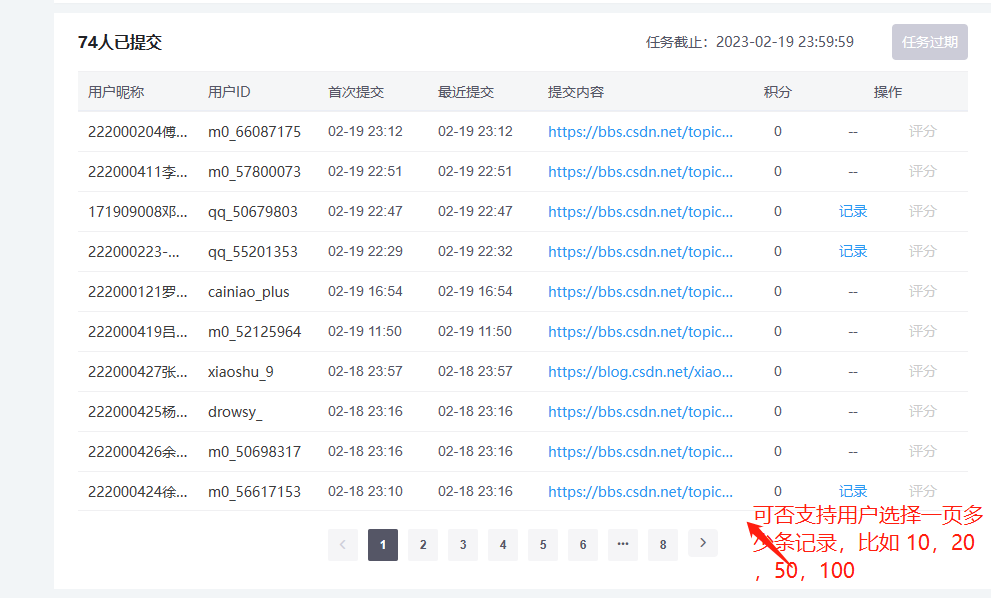Image resolution: width=991 pixels, height=598 pixels.
Task: Select nickname 222000424徐...
Action: pyautogui.click(x=138, y=492)
